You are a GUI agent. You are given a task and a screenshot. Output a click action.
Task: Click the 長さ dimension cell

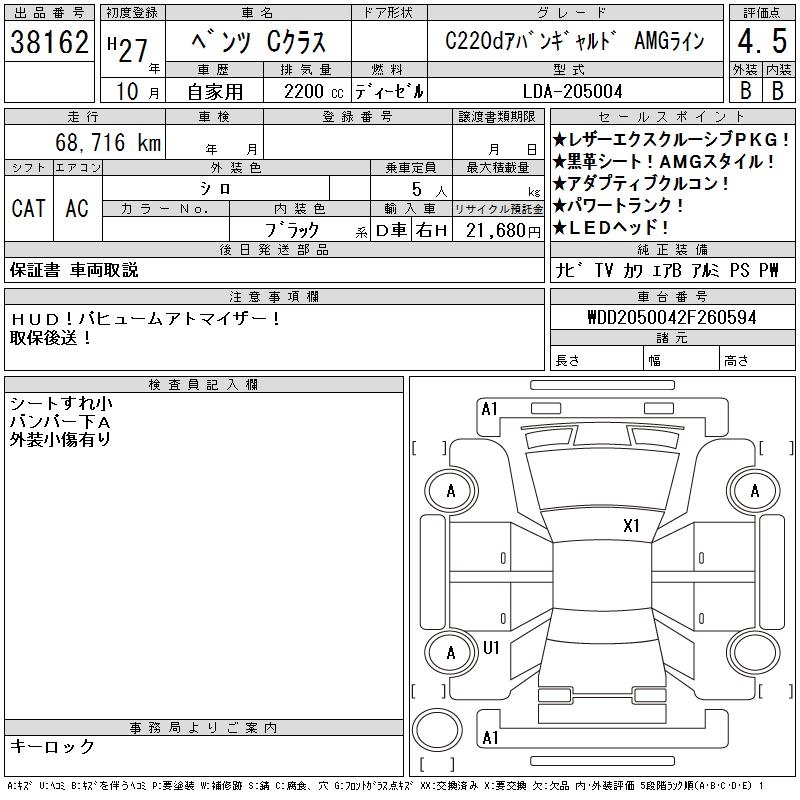pos(597,359)
